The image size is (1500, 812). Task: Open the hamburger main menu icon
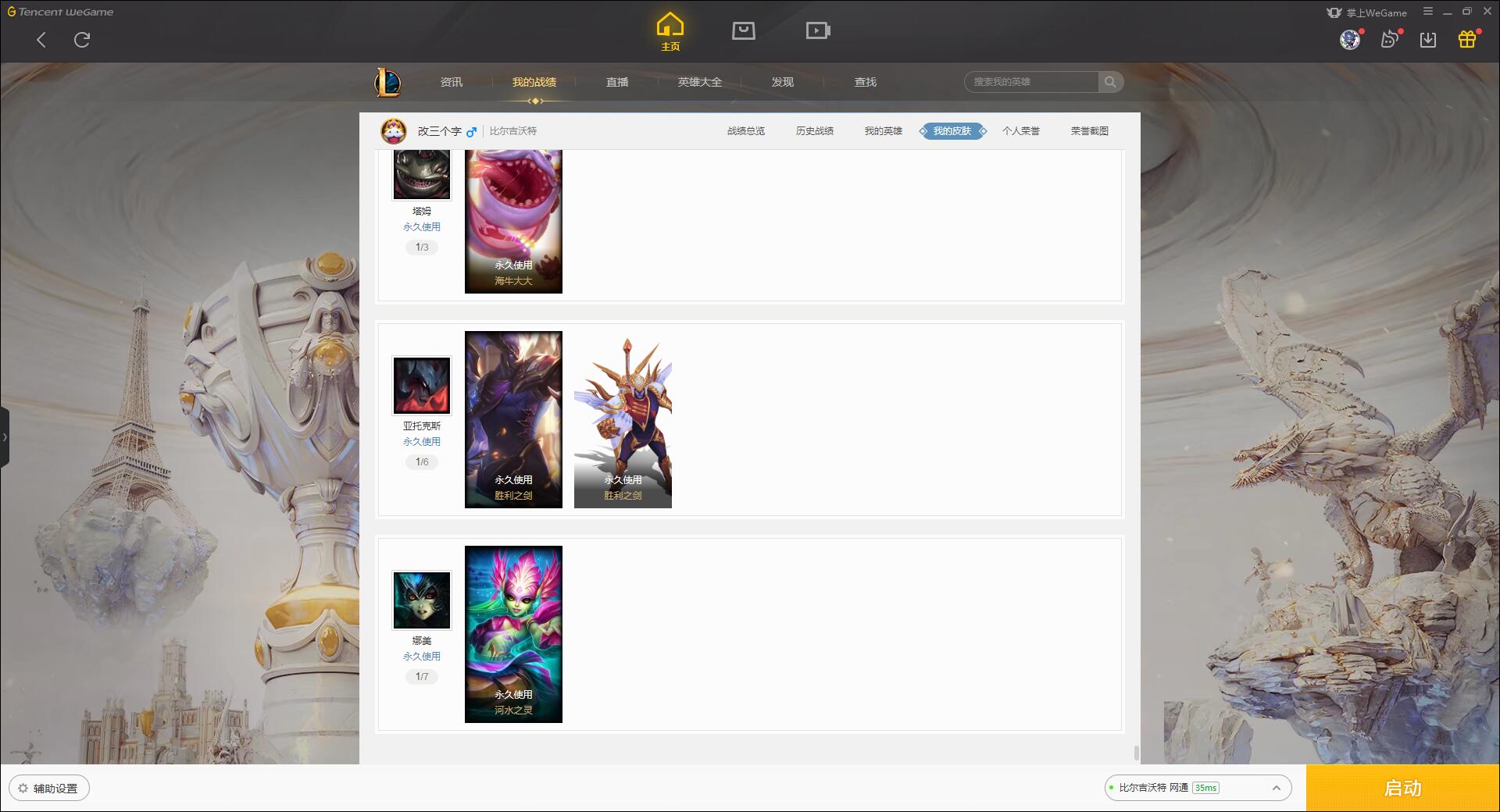point(1428,12)
